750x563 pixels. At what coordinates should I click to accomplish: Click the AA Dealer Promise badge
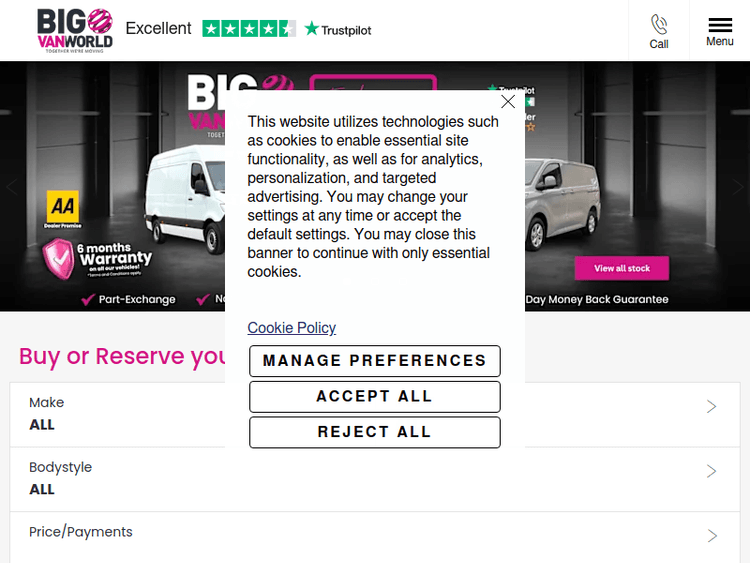pos(62,208)
